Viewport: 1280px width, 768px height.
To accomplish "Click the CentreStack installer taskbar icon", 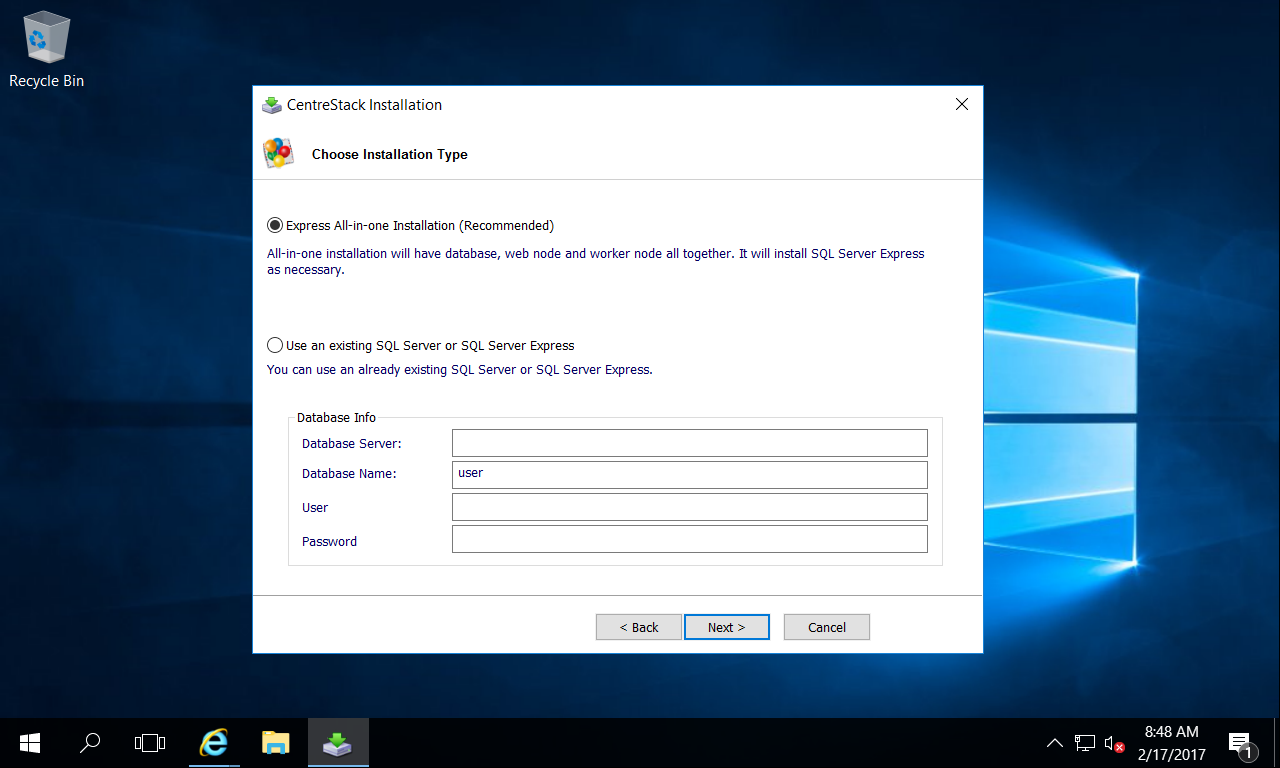I will (338, 743).
